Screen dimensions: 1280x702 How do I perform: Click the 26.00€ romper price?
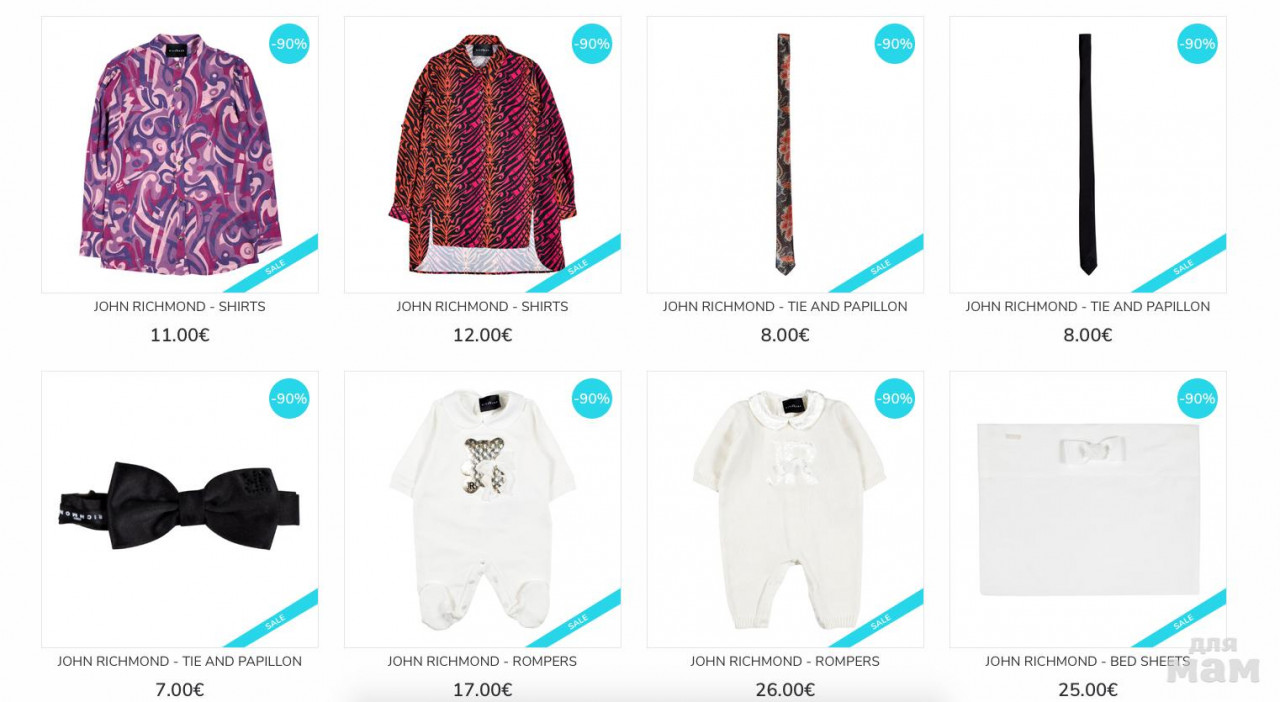(x=785, y=690)
